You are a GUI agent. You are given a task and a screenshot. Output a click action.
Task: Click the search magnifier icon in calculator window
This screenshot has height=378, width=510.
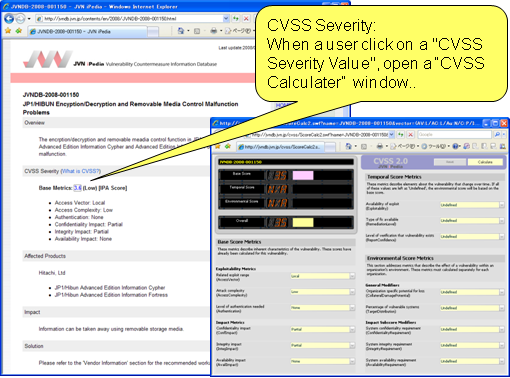tap(497, 135)
